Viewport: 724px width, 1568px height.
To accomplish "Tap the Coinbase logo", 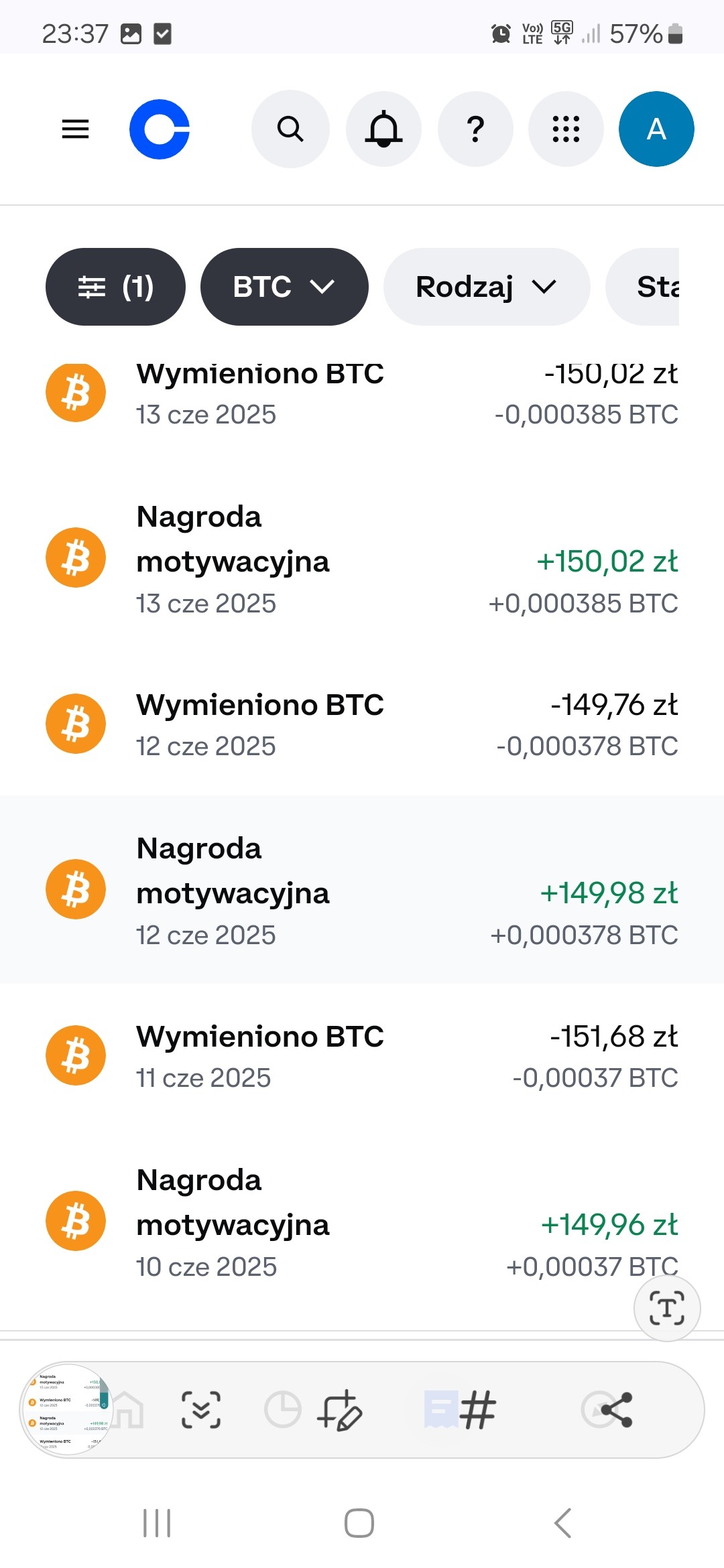I will [160, 129].
